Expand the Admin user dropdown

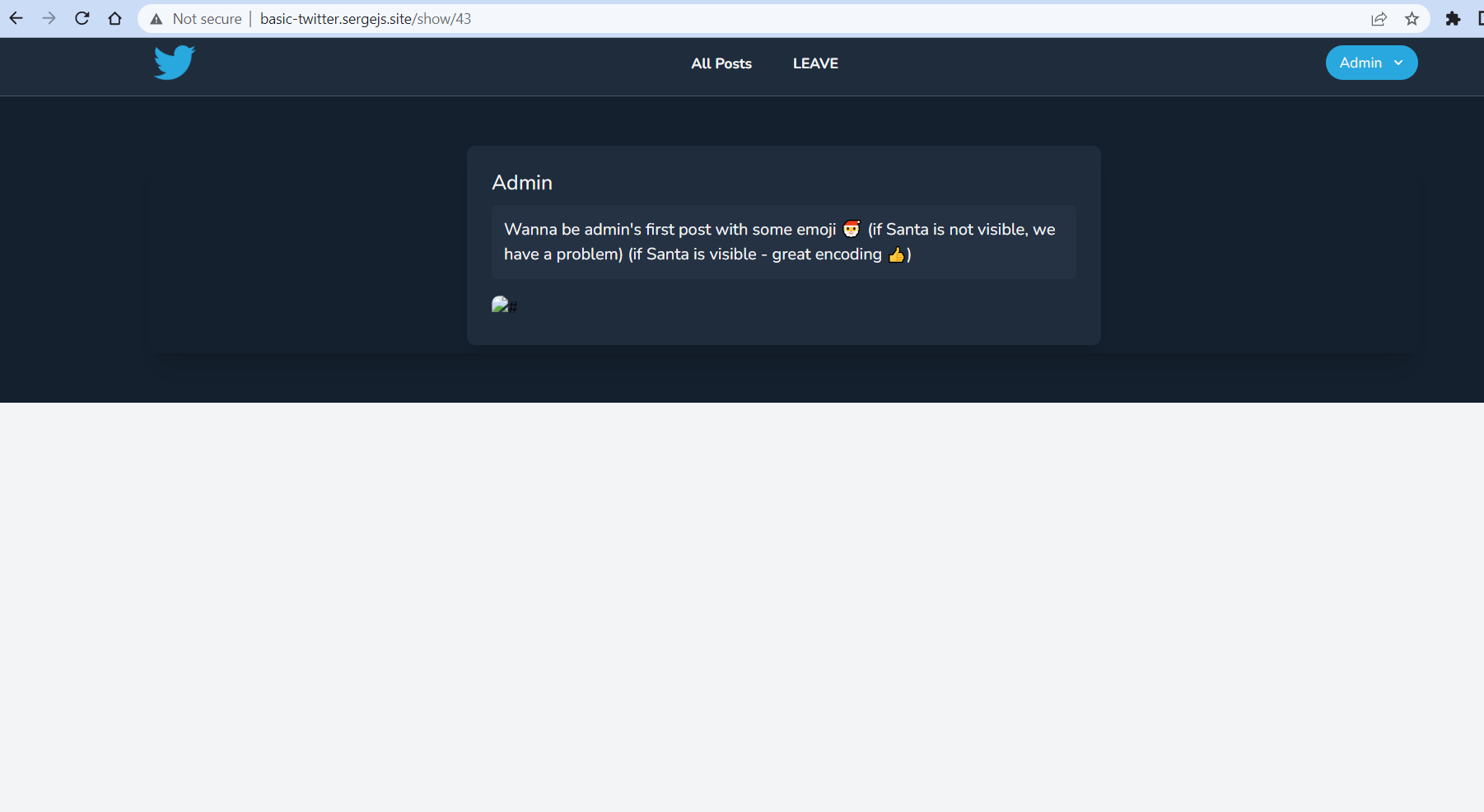(x=1371, y=63)
